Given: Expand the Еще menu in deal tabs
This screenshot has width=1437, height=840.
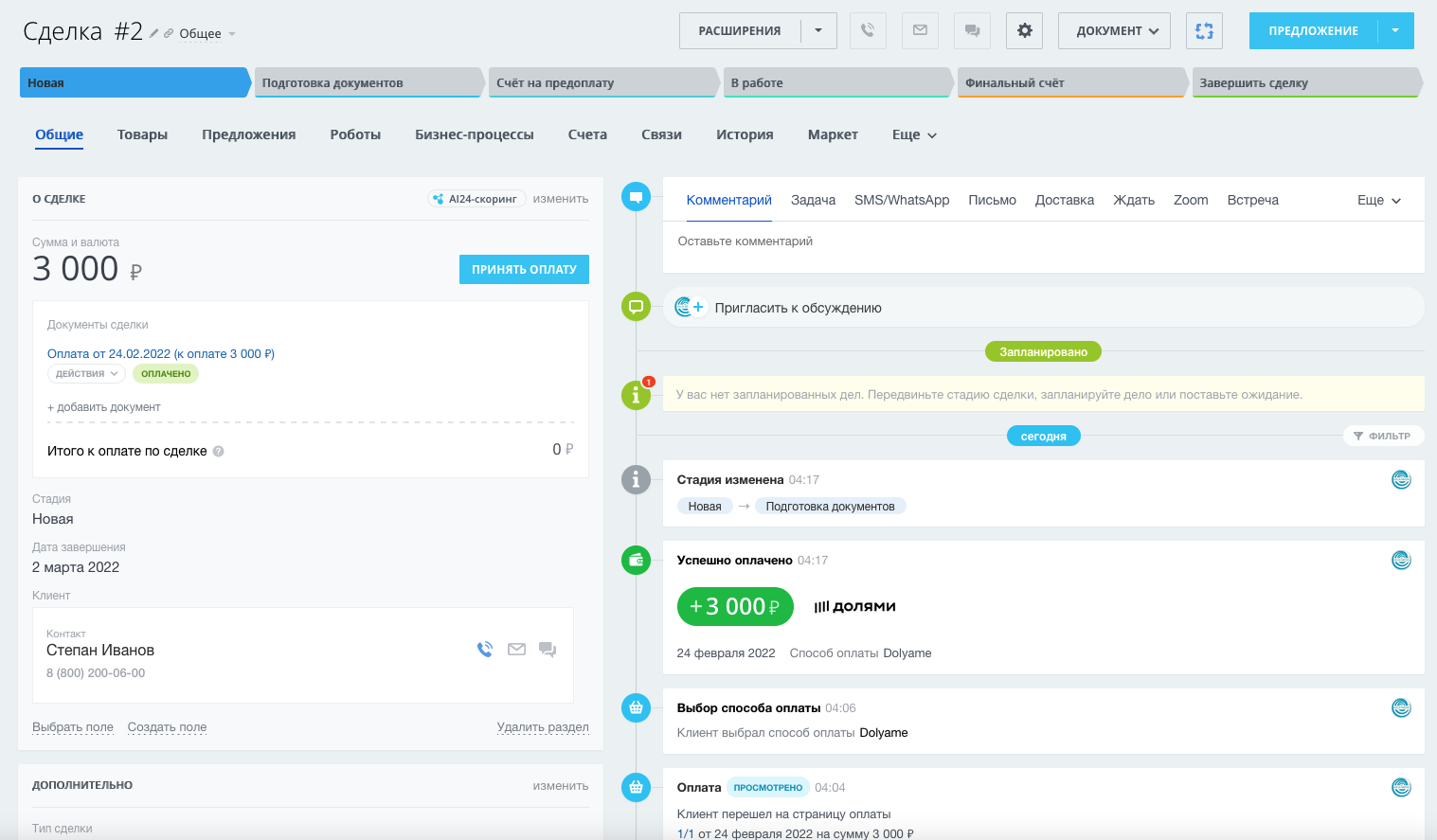Looking at the screenshot, I should click(x=914, y=134).
